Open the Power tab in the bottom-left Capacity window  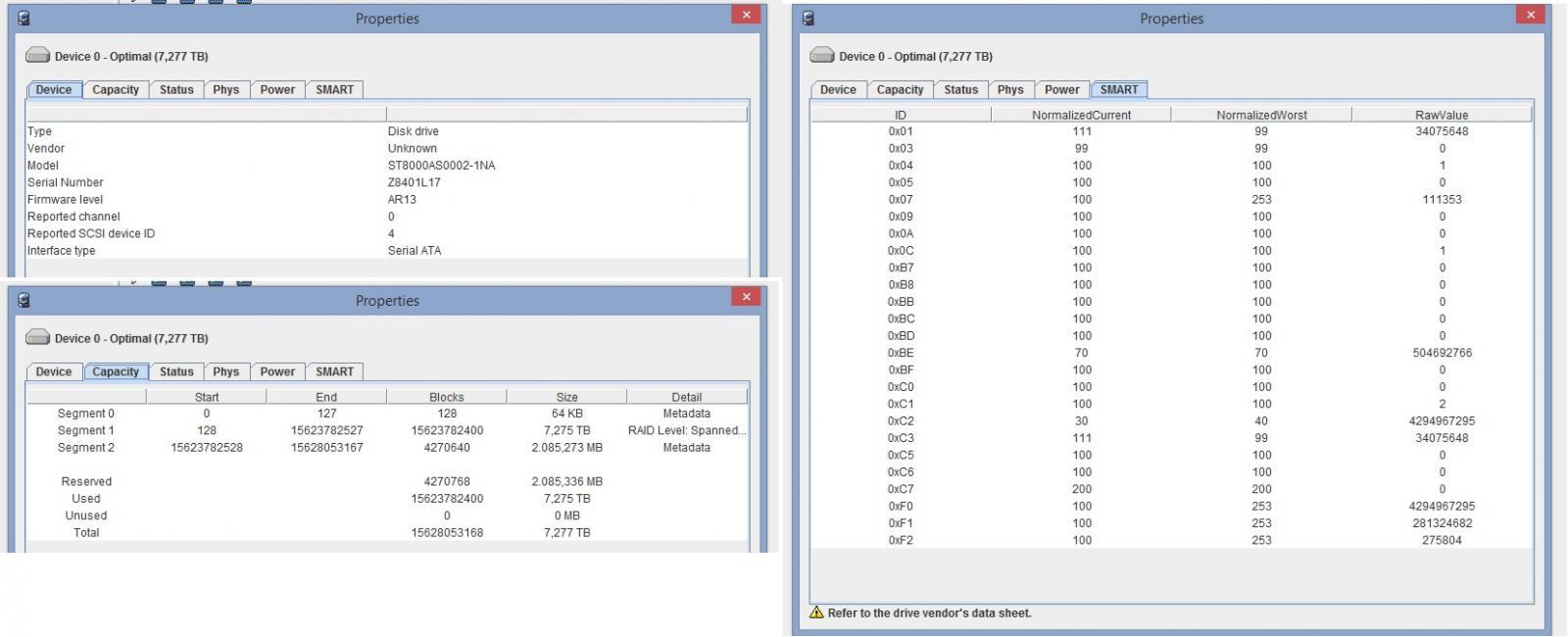(x=277, y=371)
